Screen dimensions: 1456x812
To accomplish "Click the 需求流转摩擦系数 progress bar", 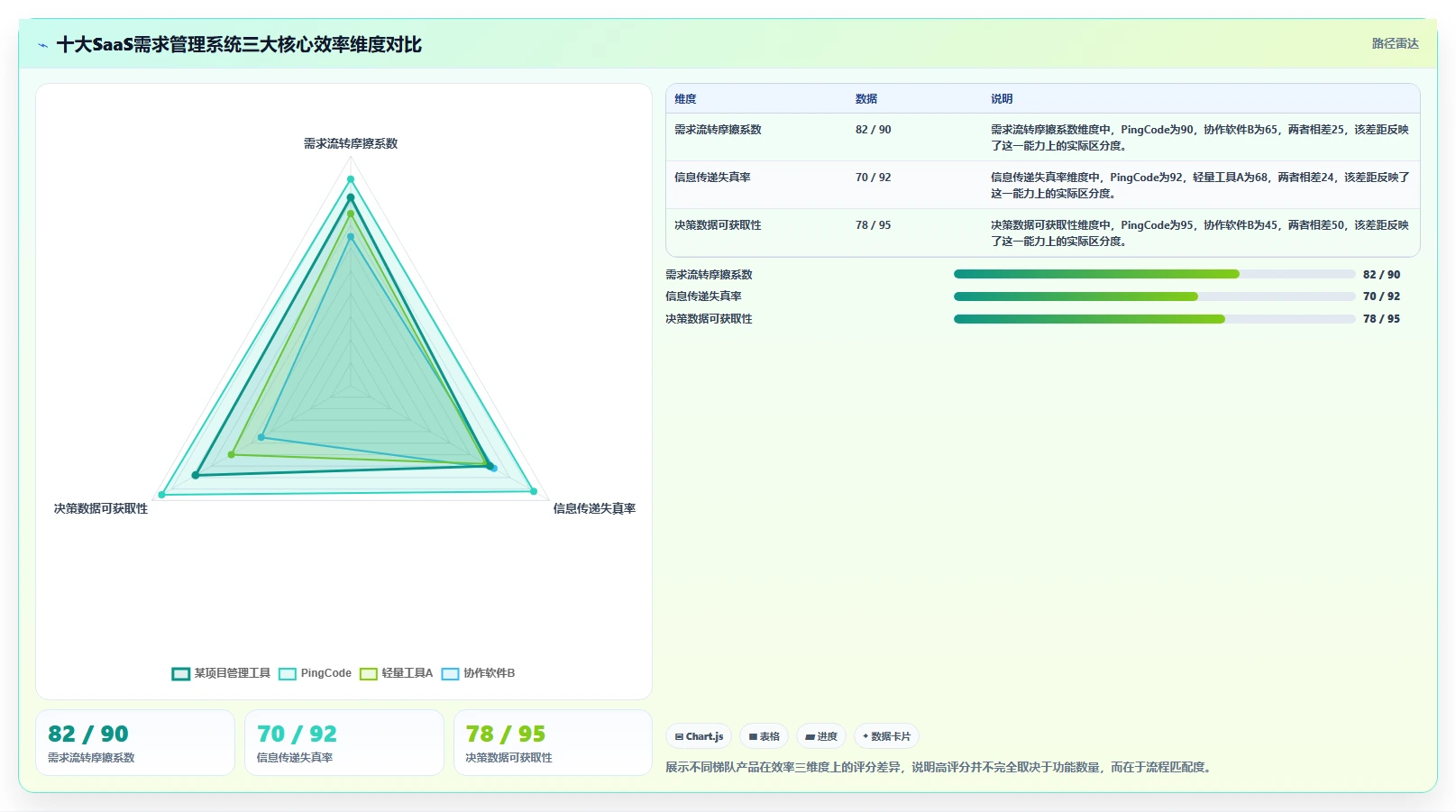I will coord(1154,274).
